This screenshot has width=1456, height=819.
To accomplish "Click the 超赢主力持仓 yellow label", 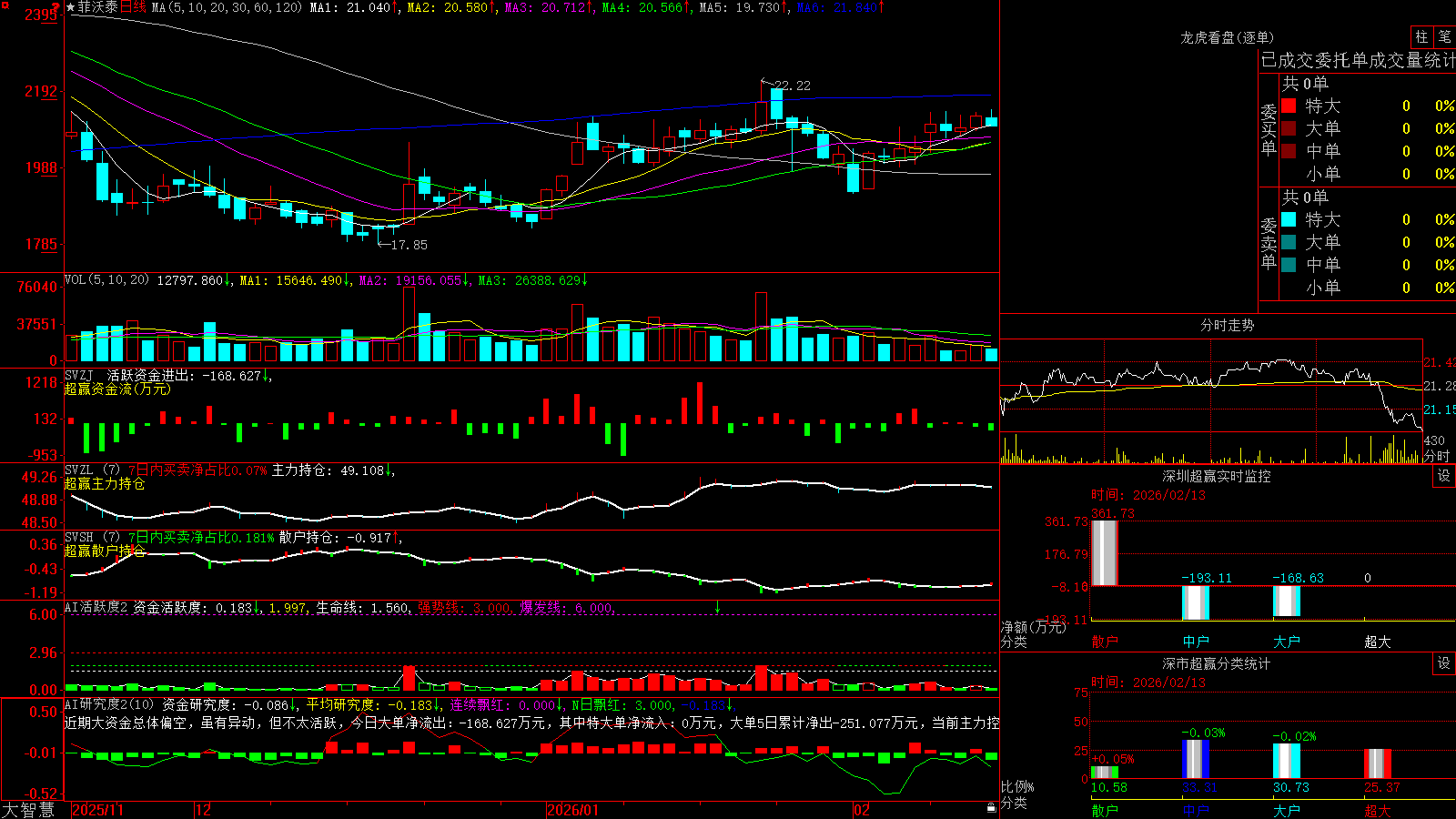I will (x=105, y=484).
